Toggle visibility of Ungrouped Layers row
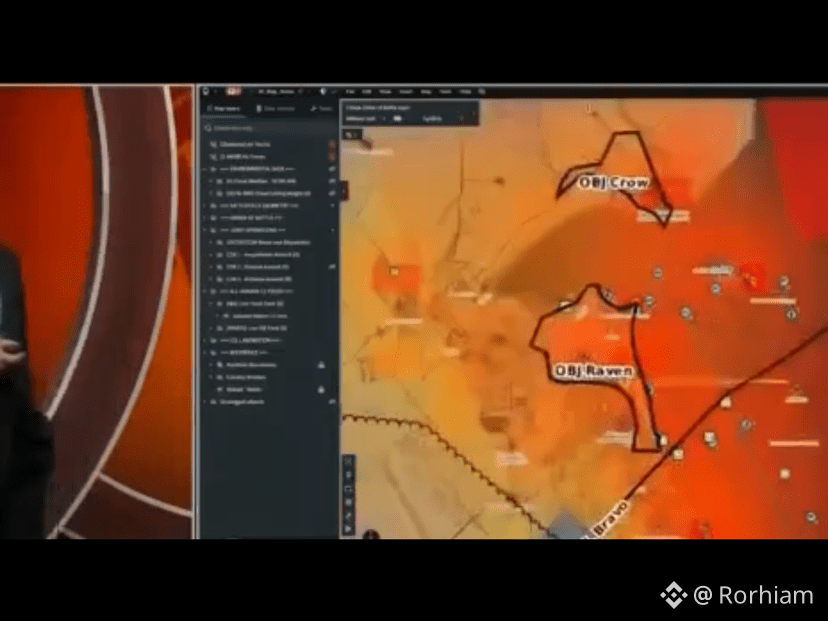828x621 pixels. click(x=332, y=402)
